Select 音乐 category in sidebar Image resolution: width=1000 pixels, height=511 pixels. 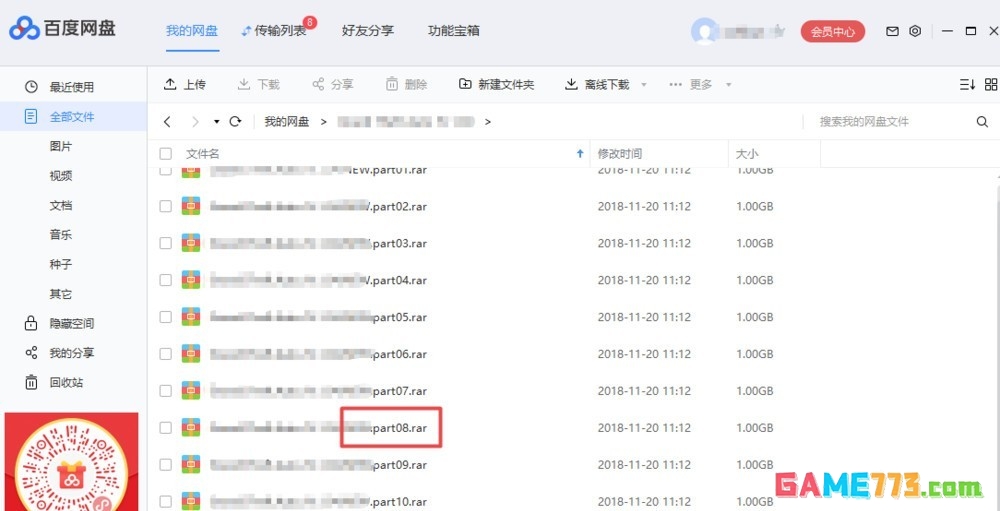[61, 235]
